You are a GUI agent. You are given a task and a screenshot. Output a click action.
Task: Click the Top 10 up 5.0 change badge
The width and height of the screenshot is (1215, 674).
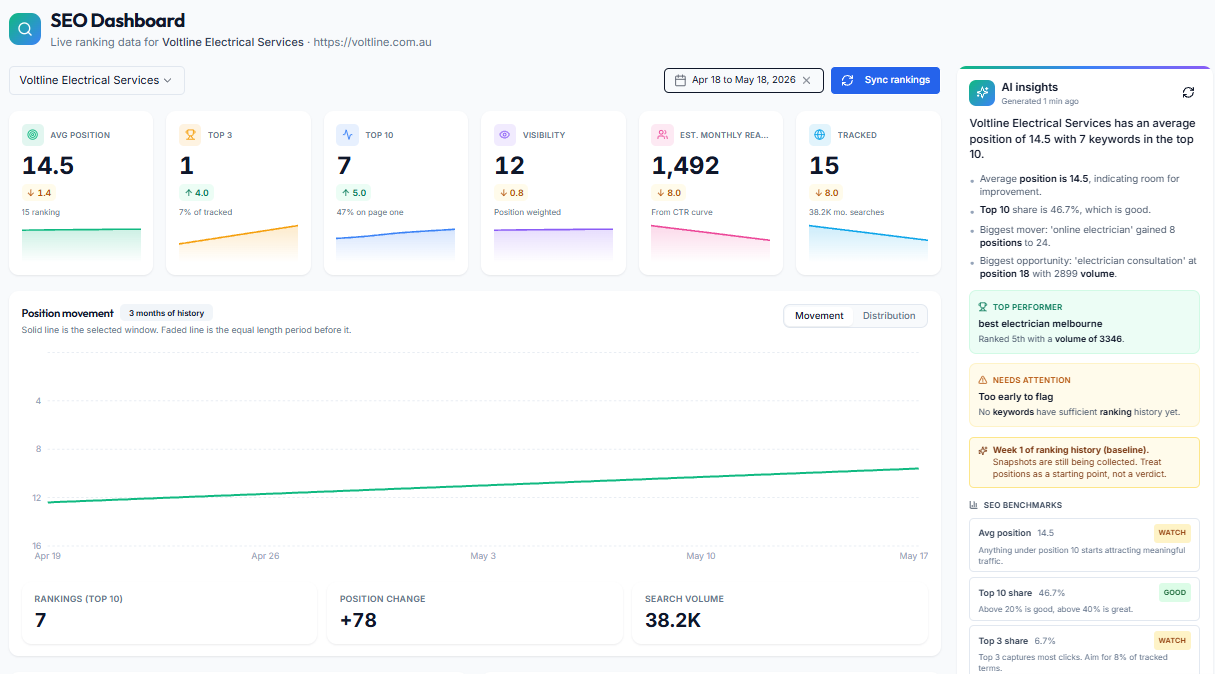tap(354, 193)
